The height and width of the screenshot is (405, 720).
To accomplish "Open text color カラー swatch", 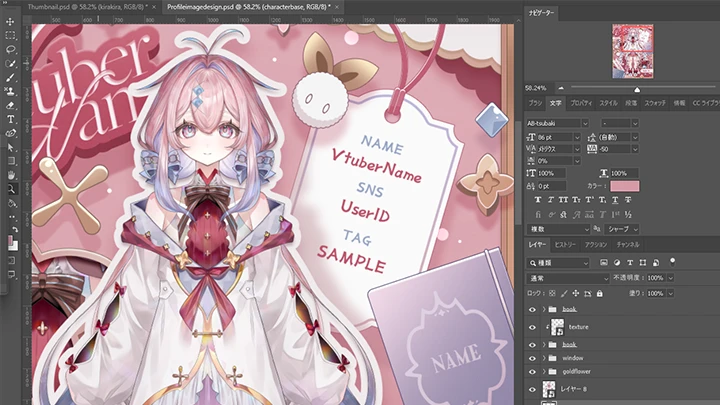I will point(624,186).
